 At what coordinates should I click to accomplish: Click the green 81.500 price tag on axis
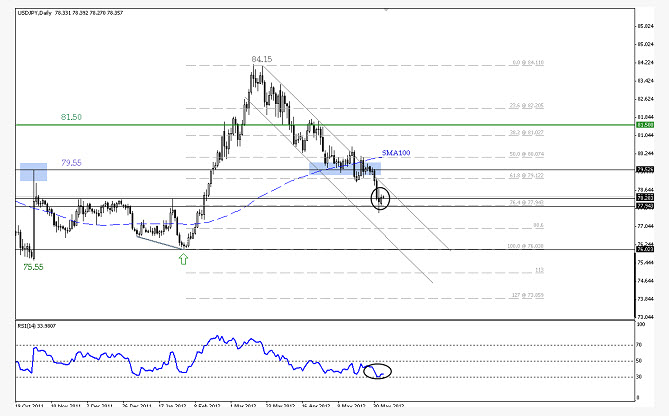(645, 125)
